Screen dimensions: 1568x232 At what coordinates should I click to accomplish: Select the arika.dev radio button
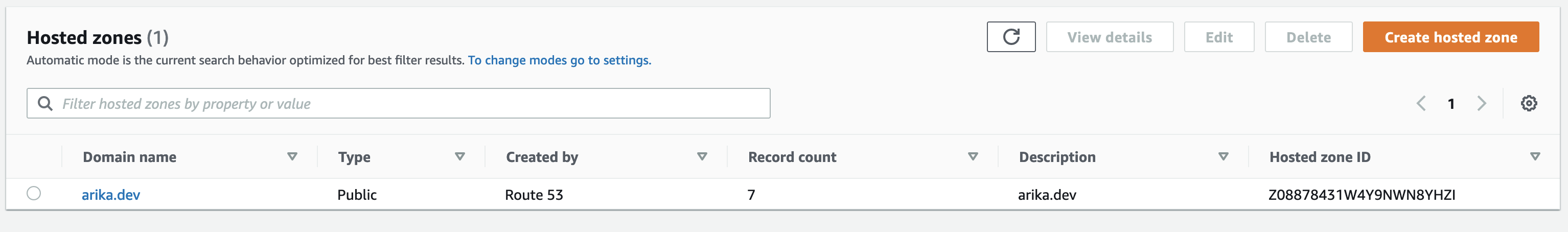34,194
